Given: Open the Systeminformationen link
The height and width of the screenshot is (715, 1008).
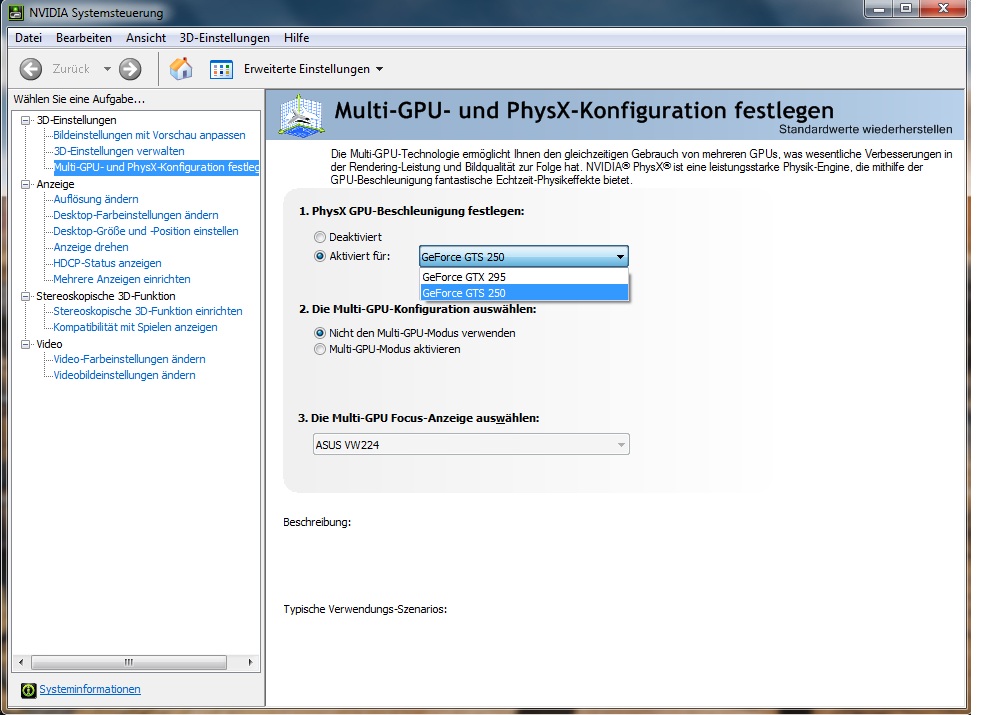Looking at the screenshot, I should pos(89,689).
